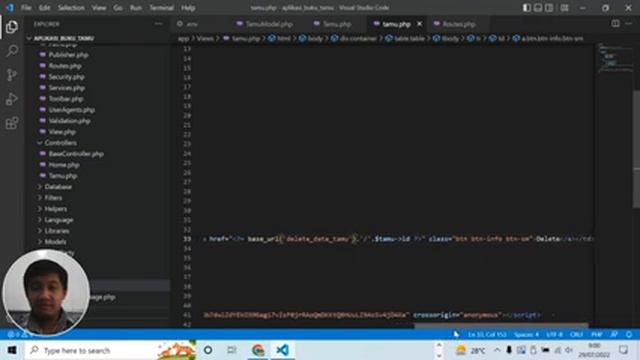Click CRLF end-of-line in status bar
640x360 pixels.
tap(577, 334)
